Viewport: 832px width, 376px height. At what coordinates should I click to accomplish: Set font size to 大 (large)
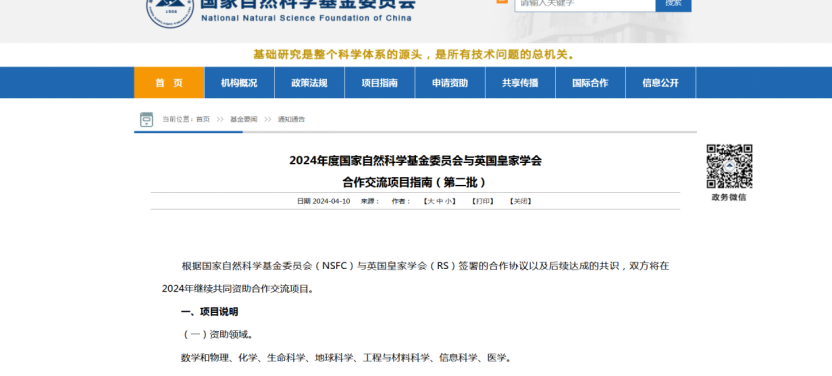click(x=431, y=202)
